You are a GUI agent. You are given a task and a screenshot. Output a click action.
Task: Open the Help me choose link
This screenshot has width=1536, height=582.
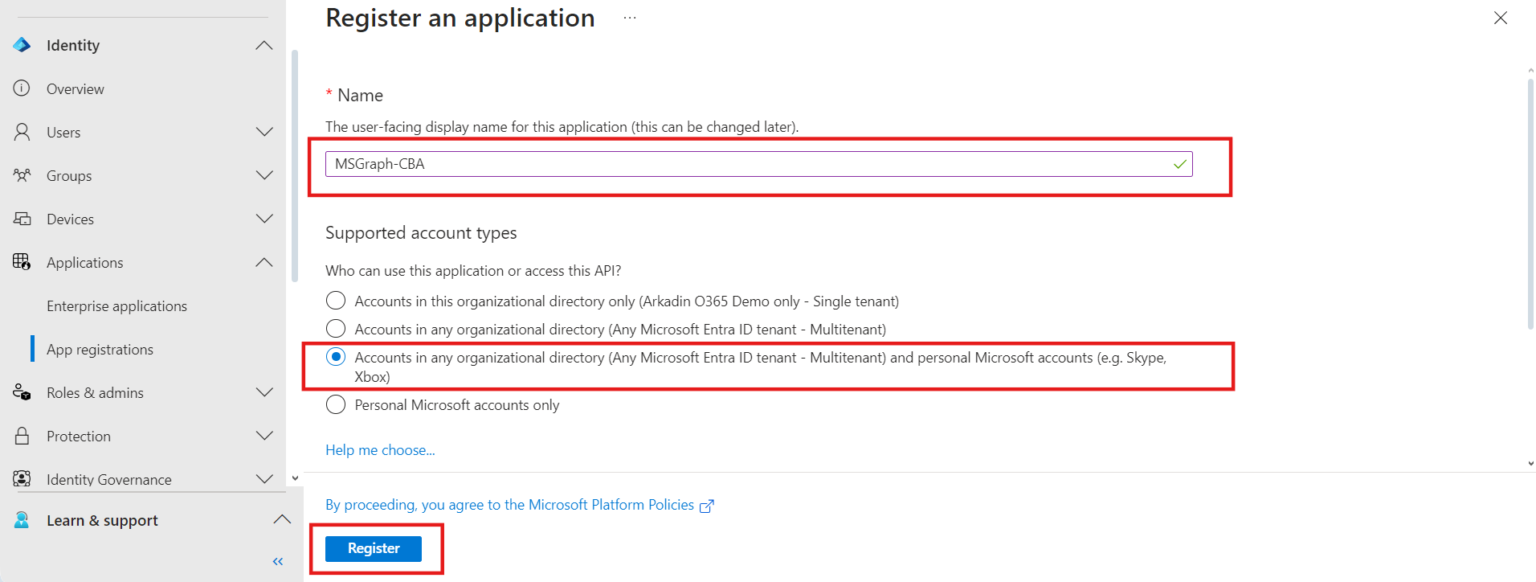(380, 449)
